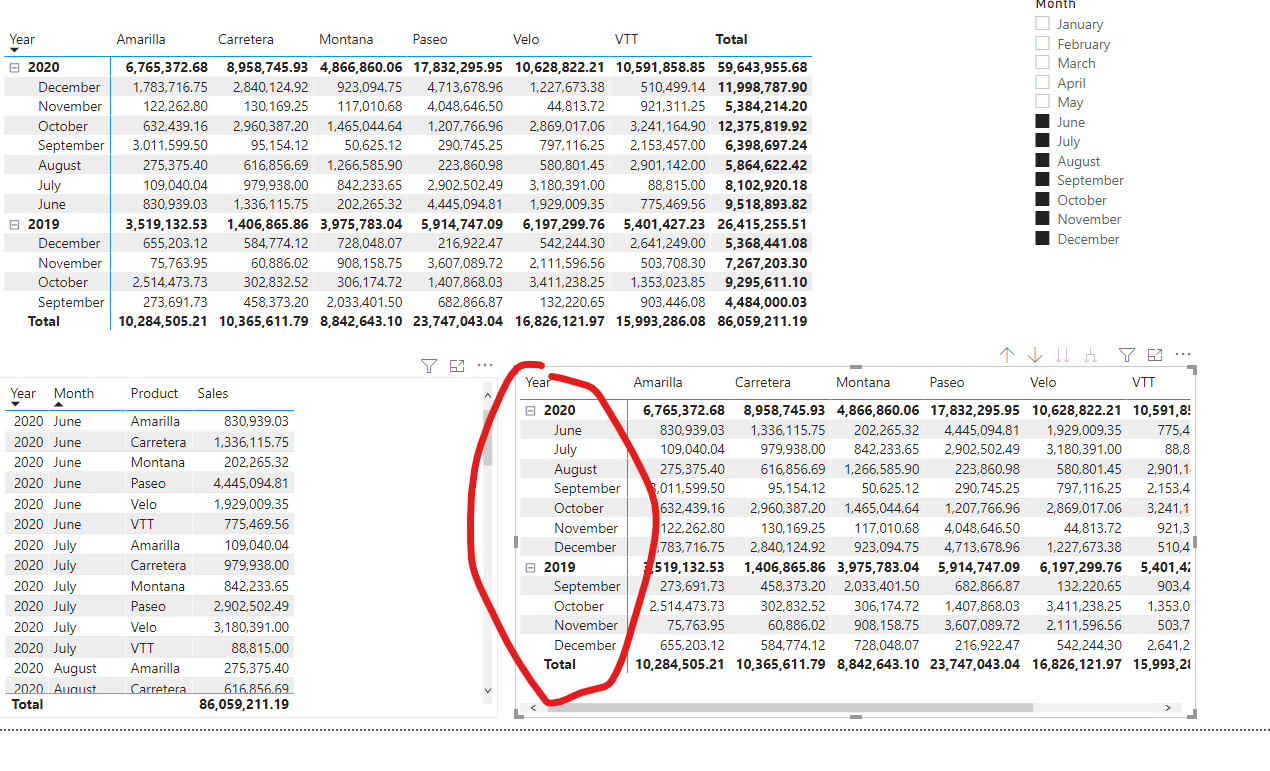The image size is (1270, 771).
Task: Check February in Month slicer
Action: pos(1043,43)
